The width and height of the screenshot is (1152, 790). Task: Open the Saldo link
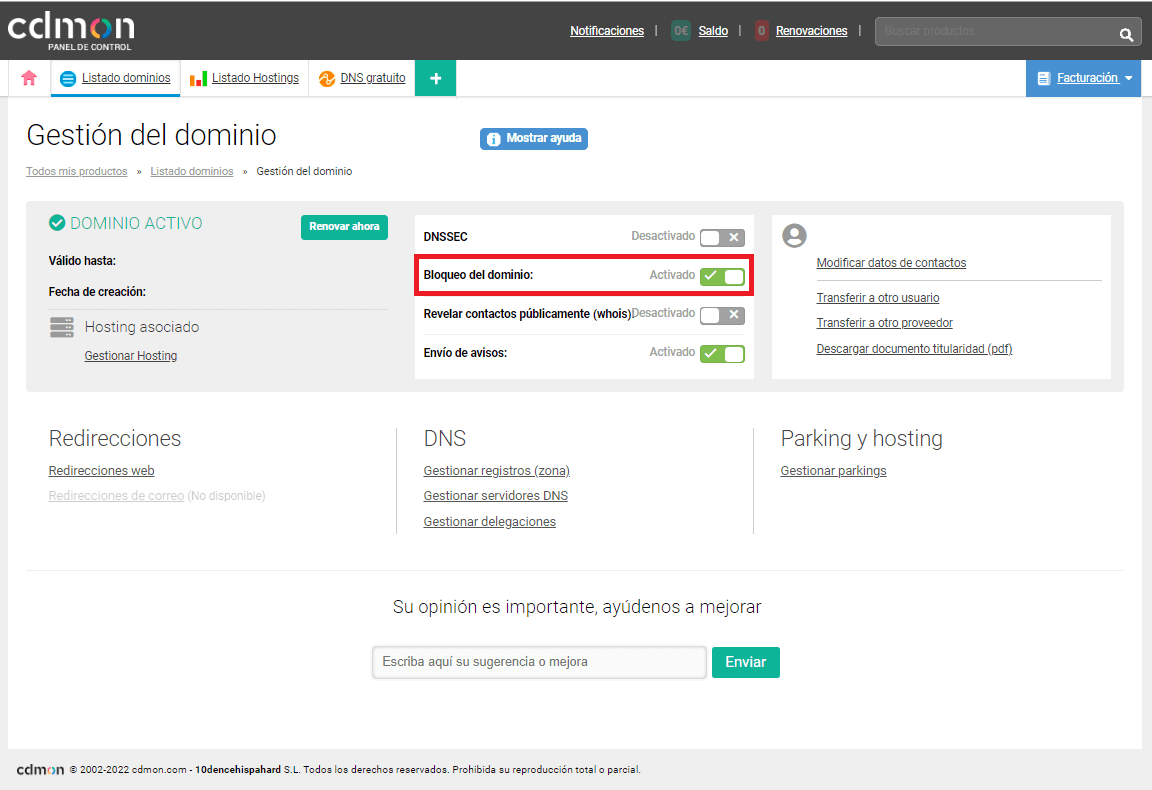coord(713,31)
